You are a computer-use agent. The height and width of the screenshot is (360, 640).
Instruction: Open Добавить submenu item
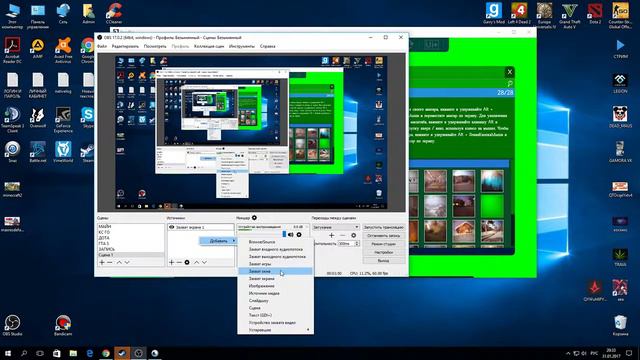pos(218,241)
